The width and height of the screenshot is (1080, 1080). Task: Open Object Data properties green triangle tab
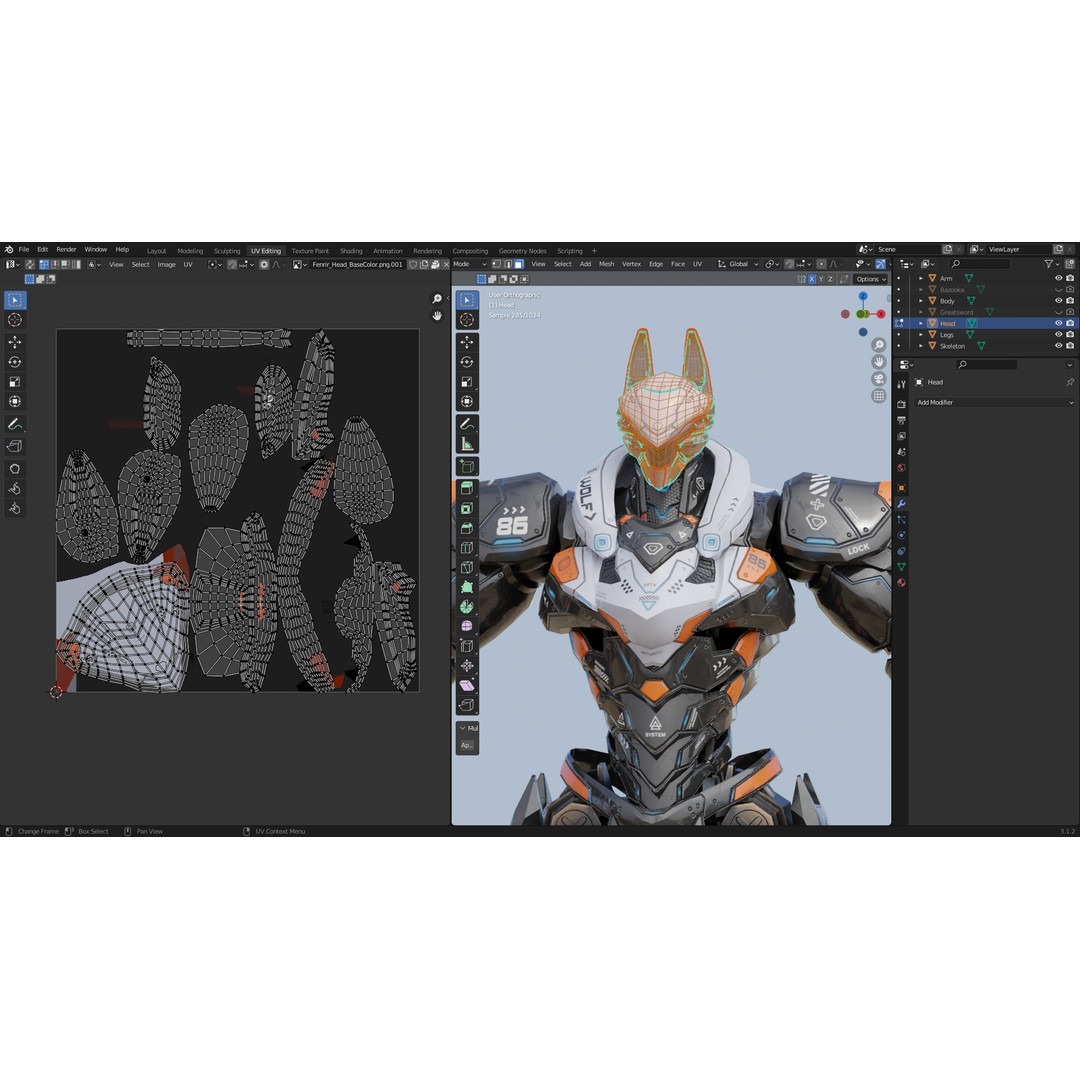901,566
